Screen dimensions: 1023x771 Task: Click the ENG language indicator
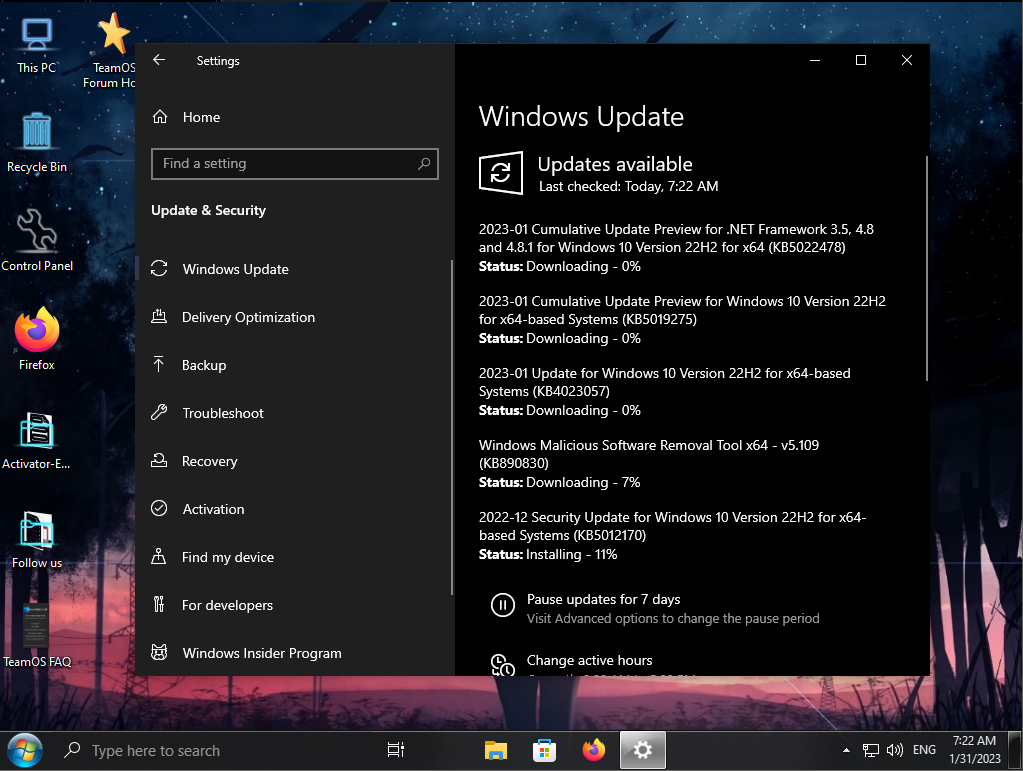coord(924,750)
